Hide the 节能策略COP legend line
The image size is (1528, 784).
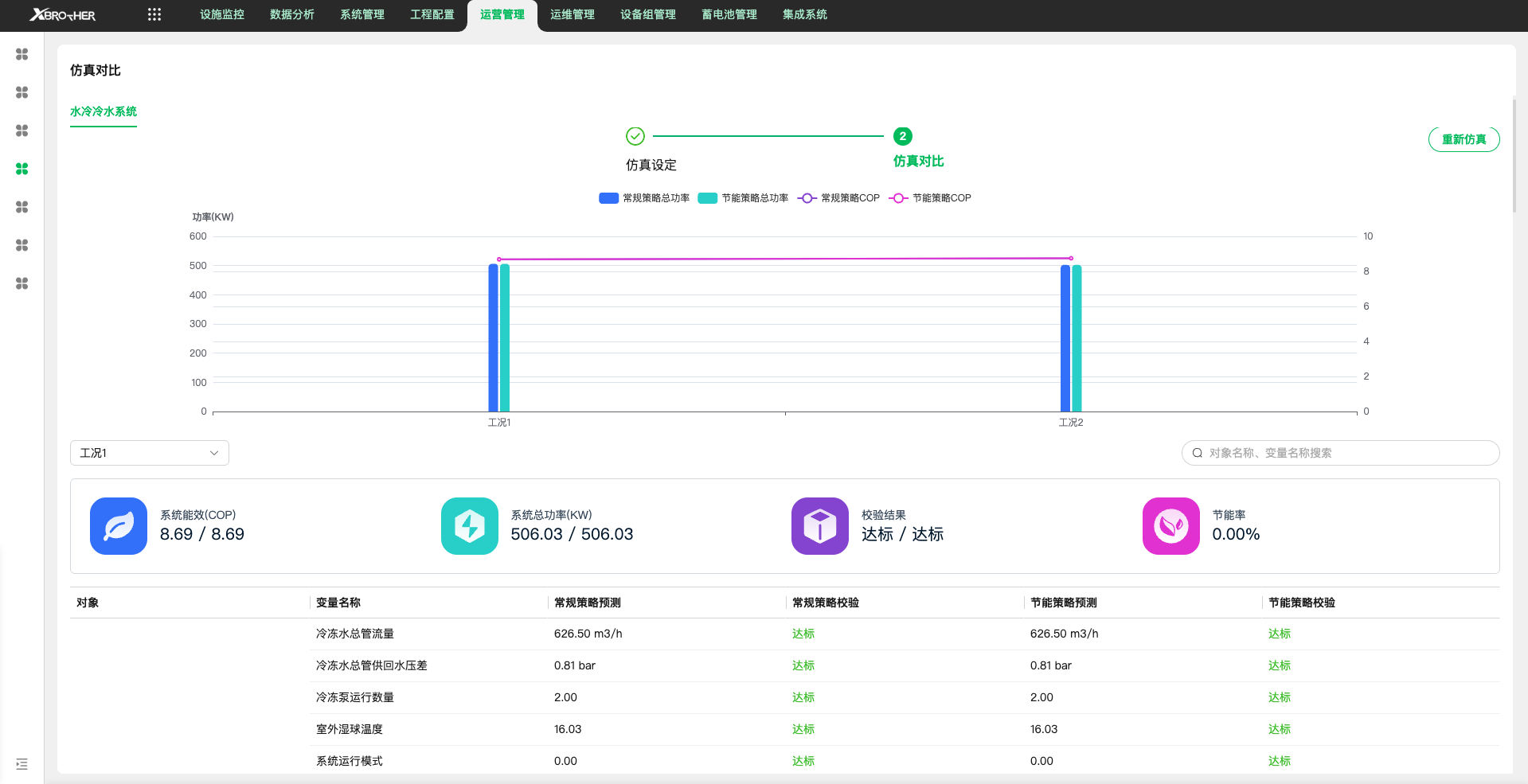[931, 198]
